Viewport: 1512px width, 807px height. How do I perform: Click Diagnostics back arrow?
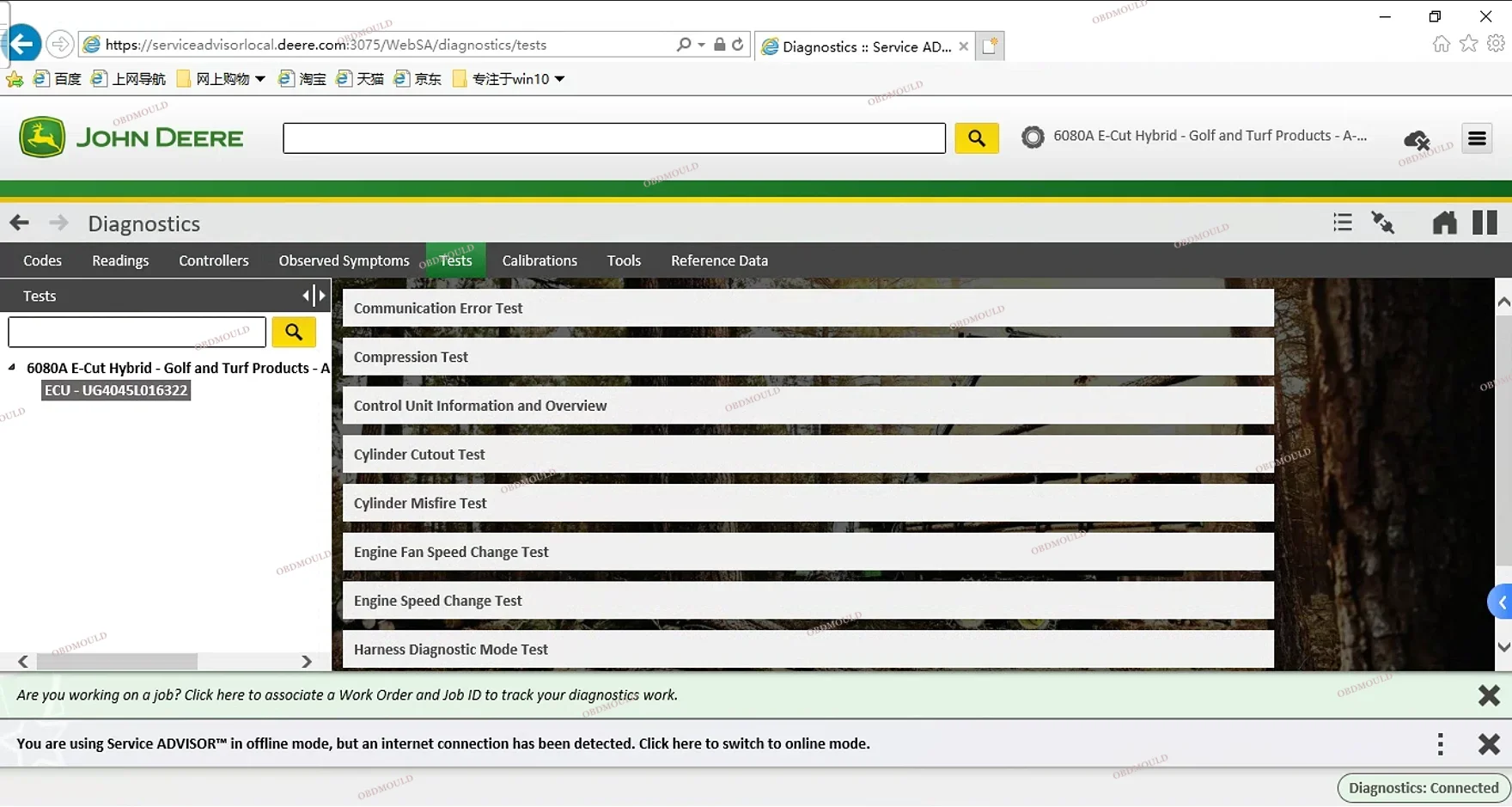20,223
